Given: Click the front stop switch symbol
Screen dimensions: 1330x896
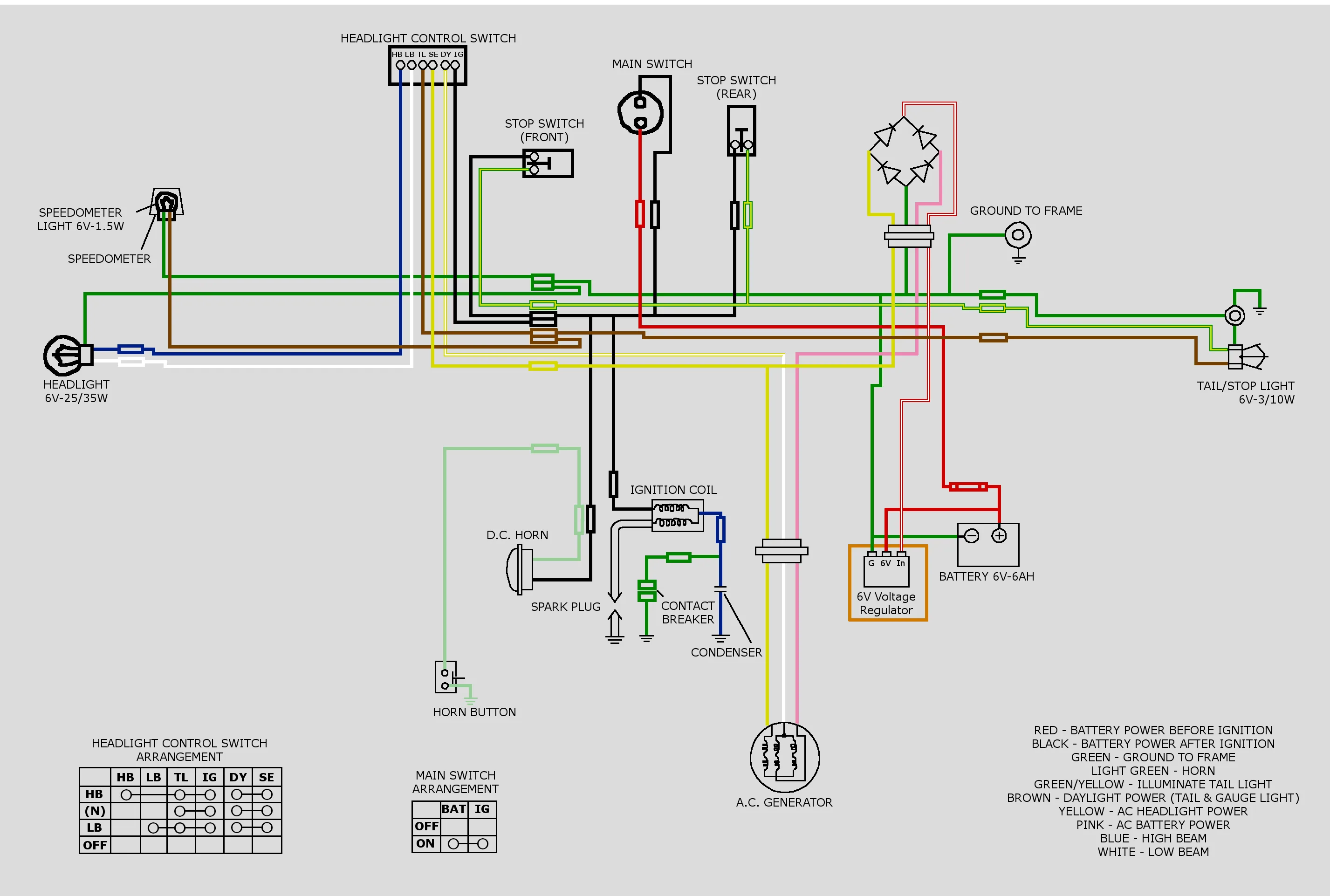Looking at the screenshot, I should click(548, 164).
